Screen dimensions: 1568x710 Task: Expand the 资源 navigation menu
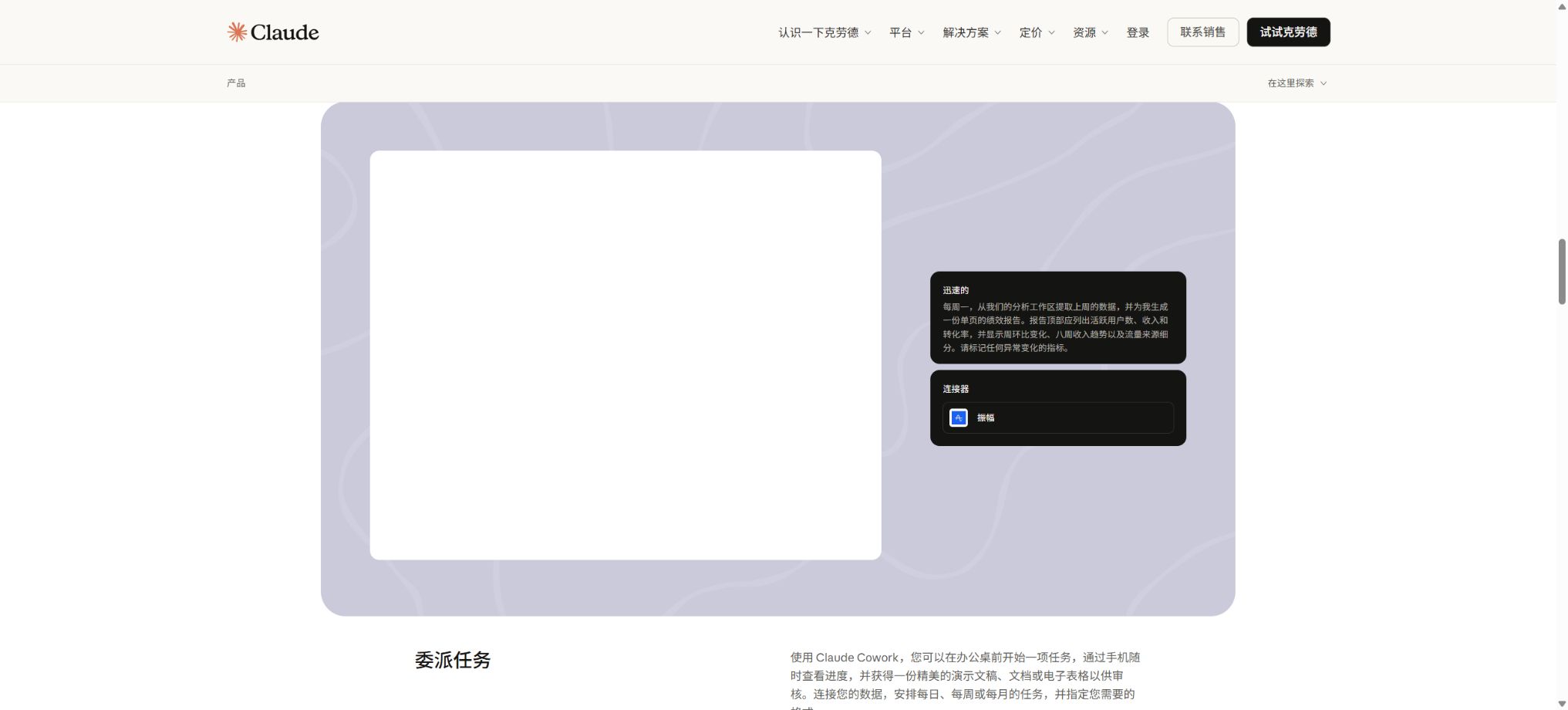(1090, 32)
